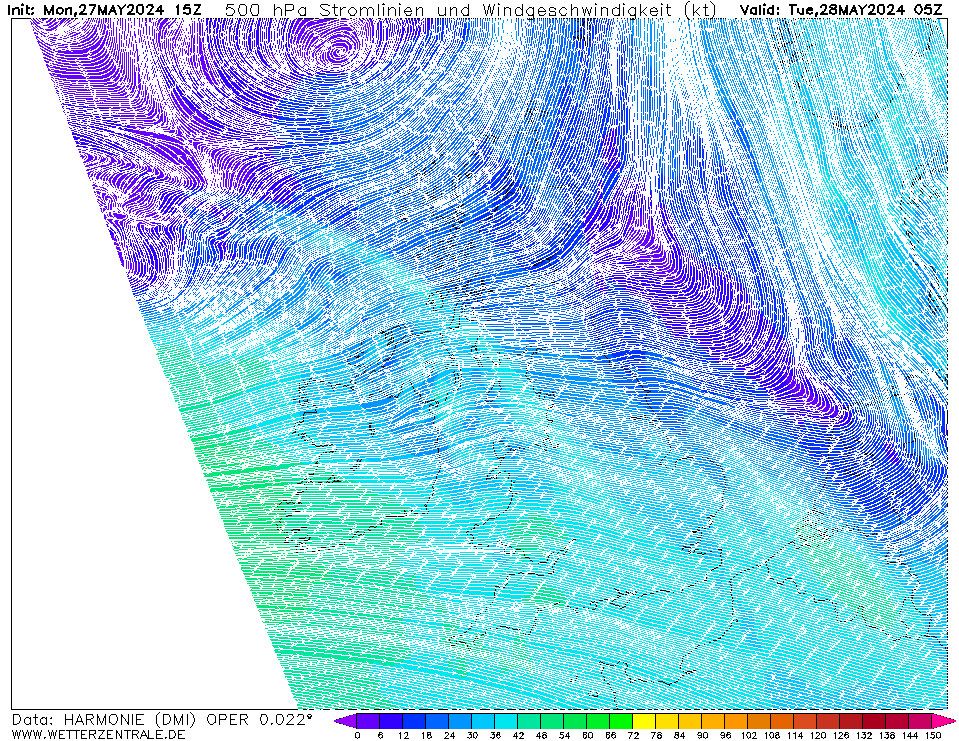Image resolution: width=959 pixels, height=741 pixels.
Task: Pick the orange legend swatch between 96 and 102
Action: coord(736,721)
